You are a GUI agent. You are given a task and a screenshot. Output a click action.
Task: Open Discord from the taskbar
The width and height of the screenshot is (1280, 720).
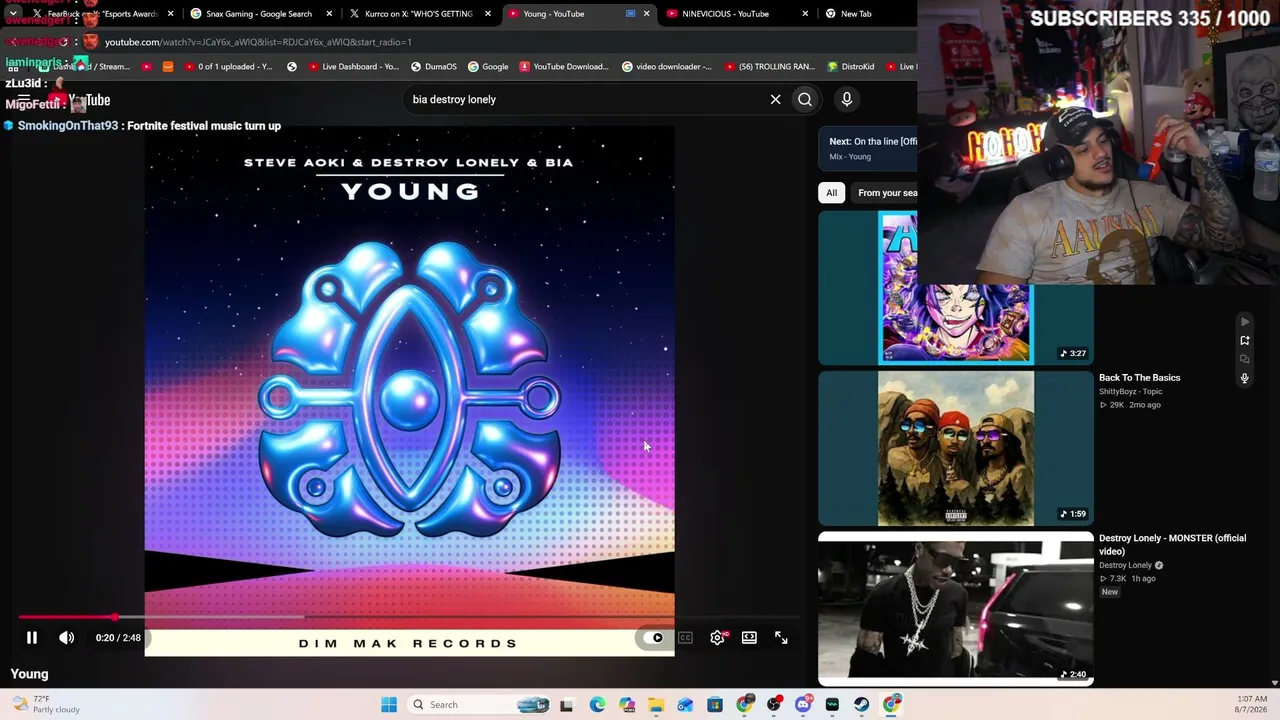803,705
